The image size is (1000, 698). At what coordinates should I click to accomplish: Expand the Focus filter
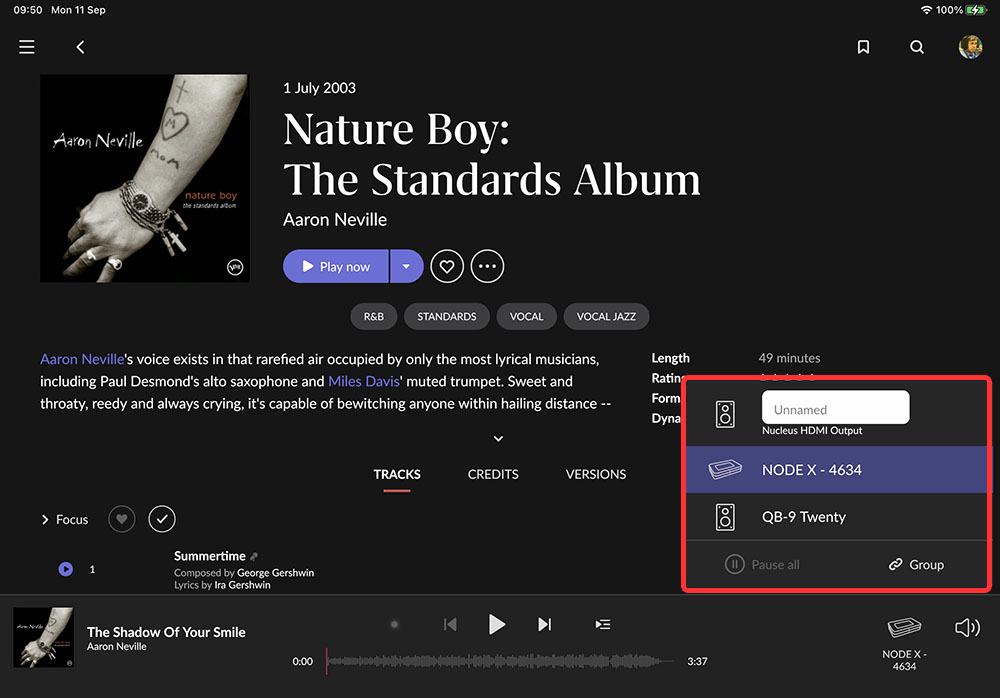[65, 520]
